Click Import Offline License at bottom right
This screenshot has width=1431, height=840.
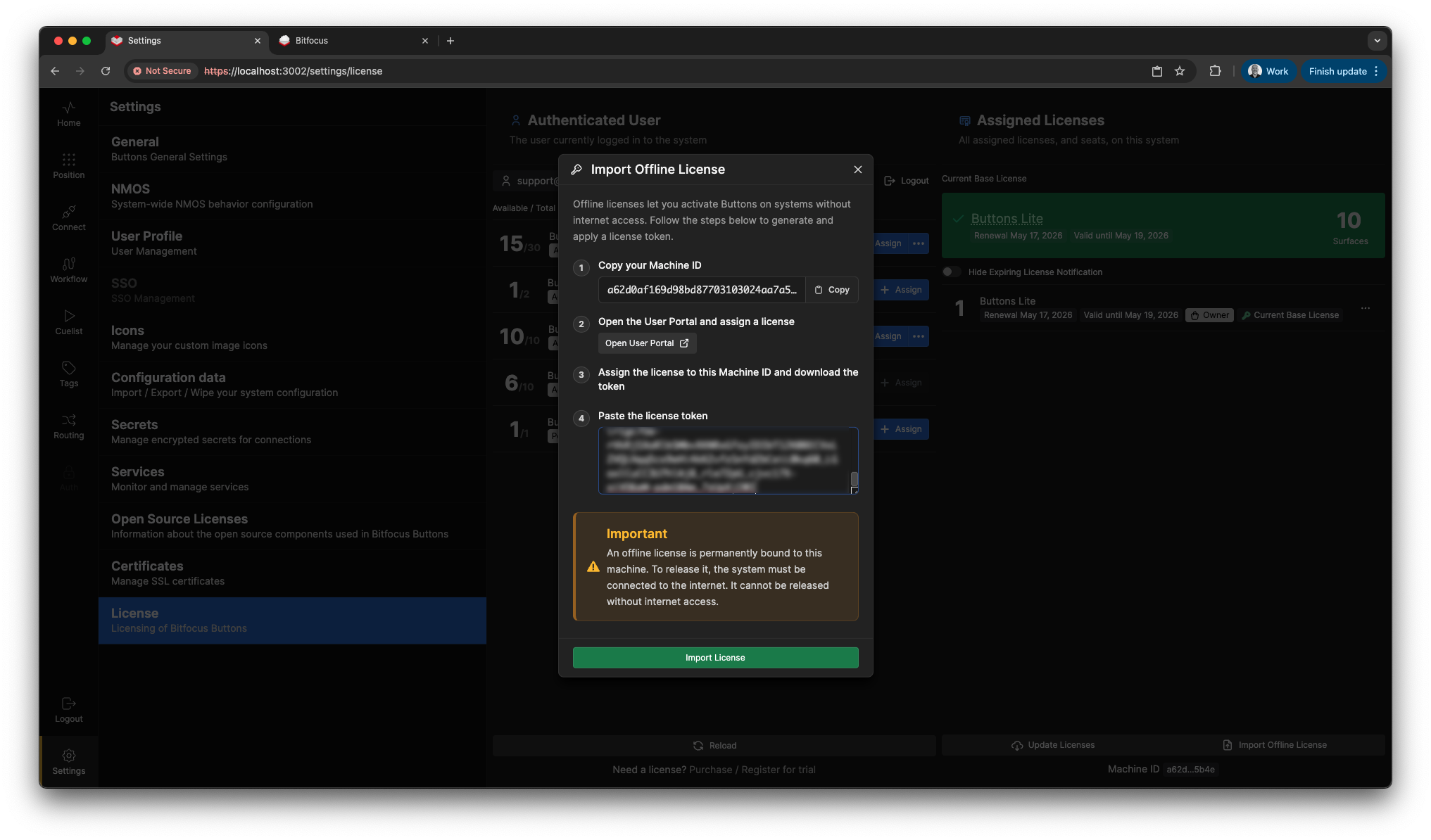tap(1275, 745)
